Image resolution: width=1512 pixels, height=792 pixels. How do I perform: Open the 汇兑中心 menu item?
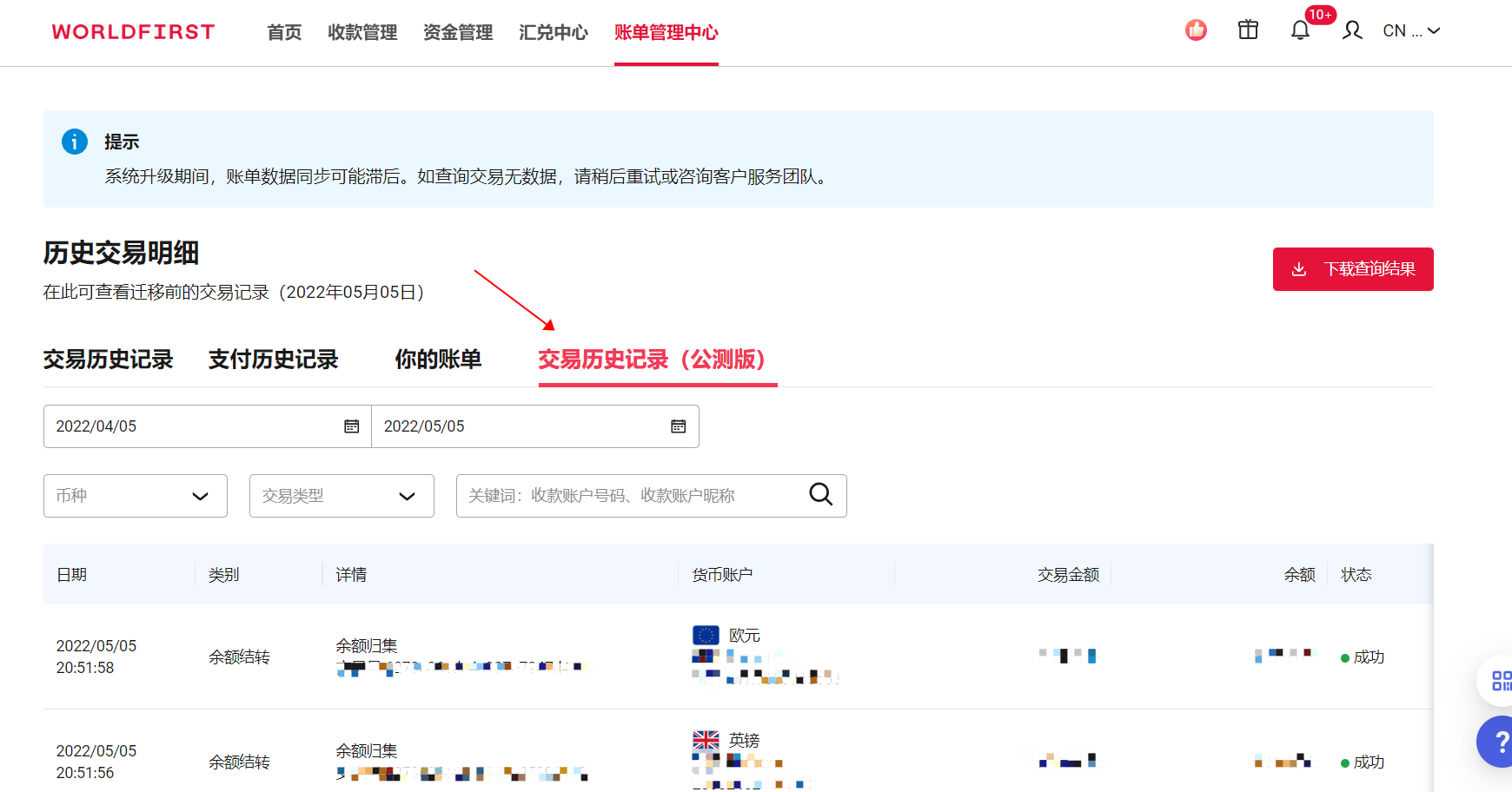click(553, 33)
